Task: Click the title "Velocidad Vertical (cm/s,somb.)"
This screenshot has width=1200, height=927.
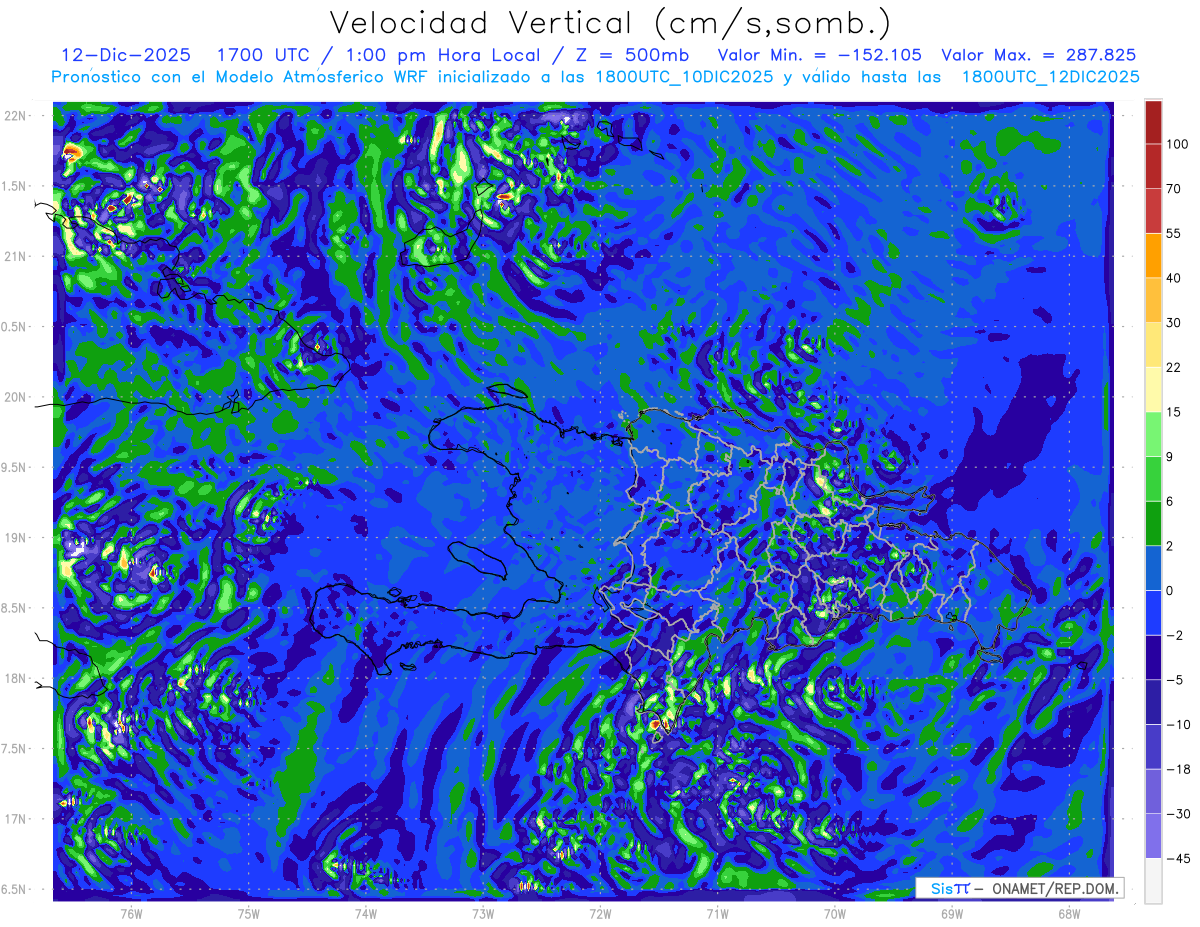Action: click(610, 23)
